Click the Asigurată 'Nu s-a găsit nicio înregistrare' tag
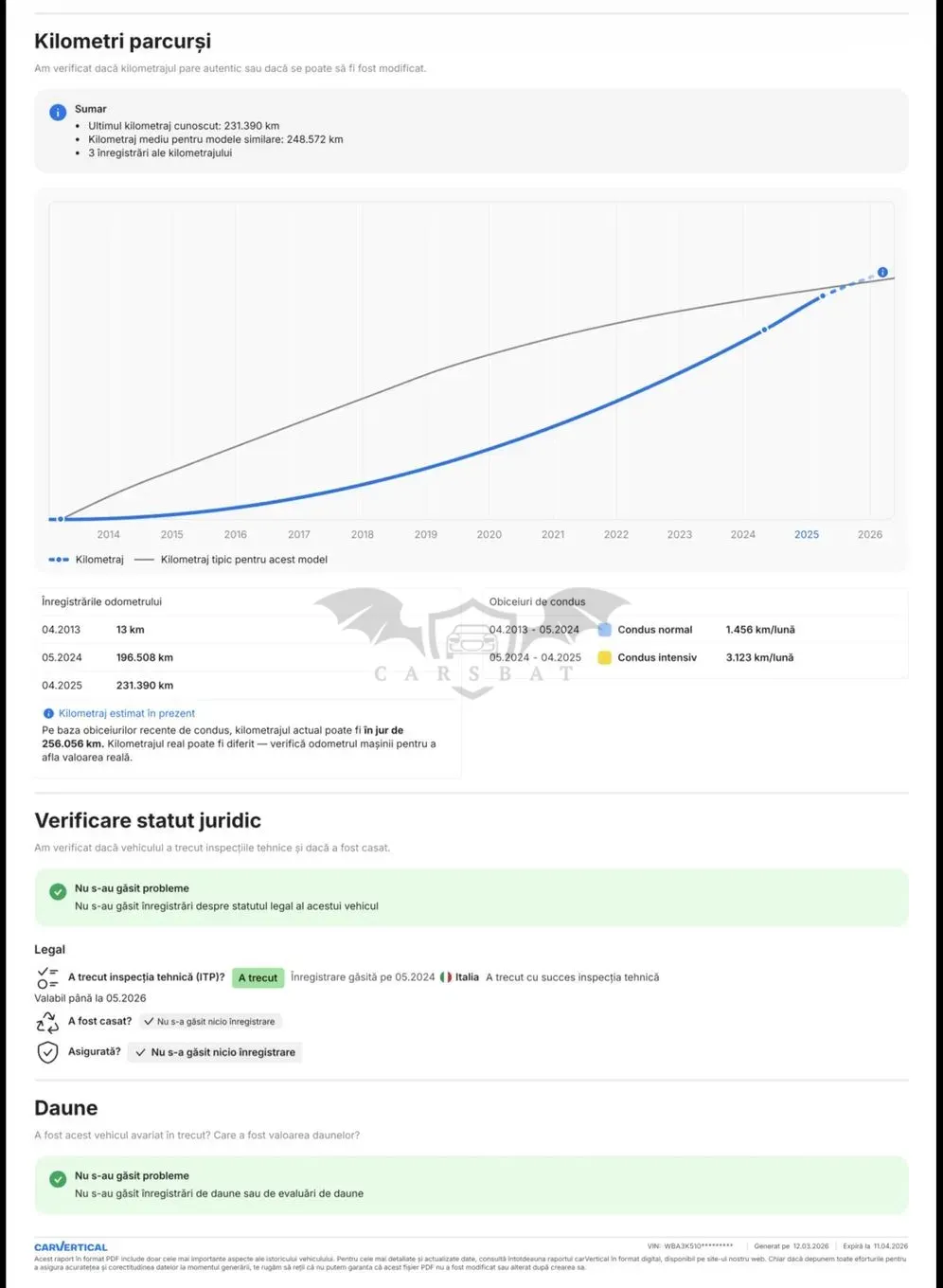The width and height of the screenshot is (943, 1288). pyautogui.click(x=215, y=1052)
